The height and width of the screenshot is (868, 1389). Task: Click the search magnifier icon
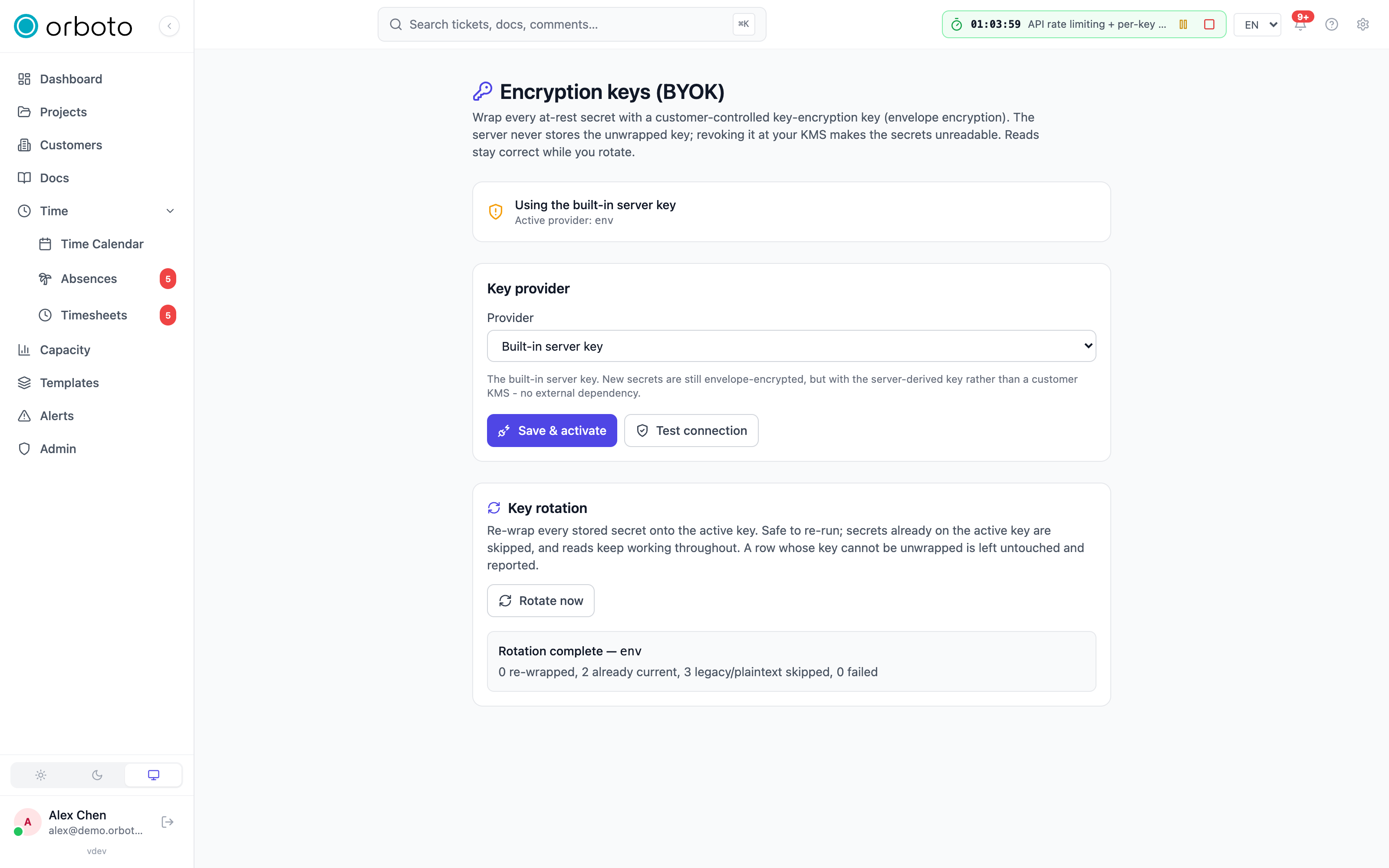395,25
